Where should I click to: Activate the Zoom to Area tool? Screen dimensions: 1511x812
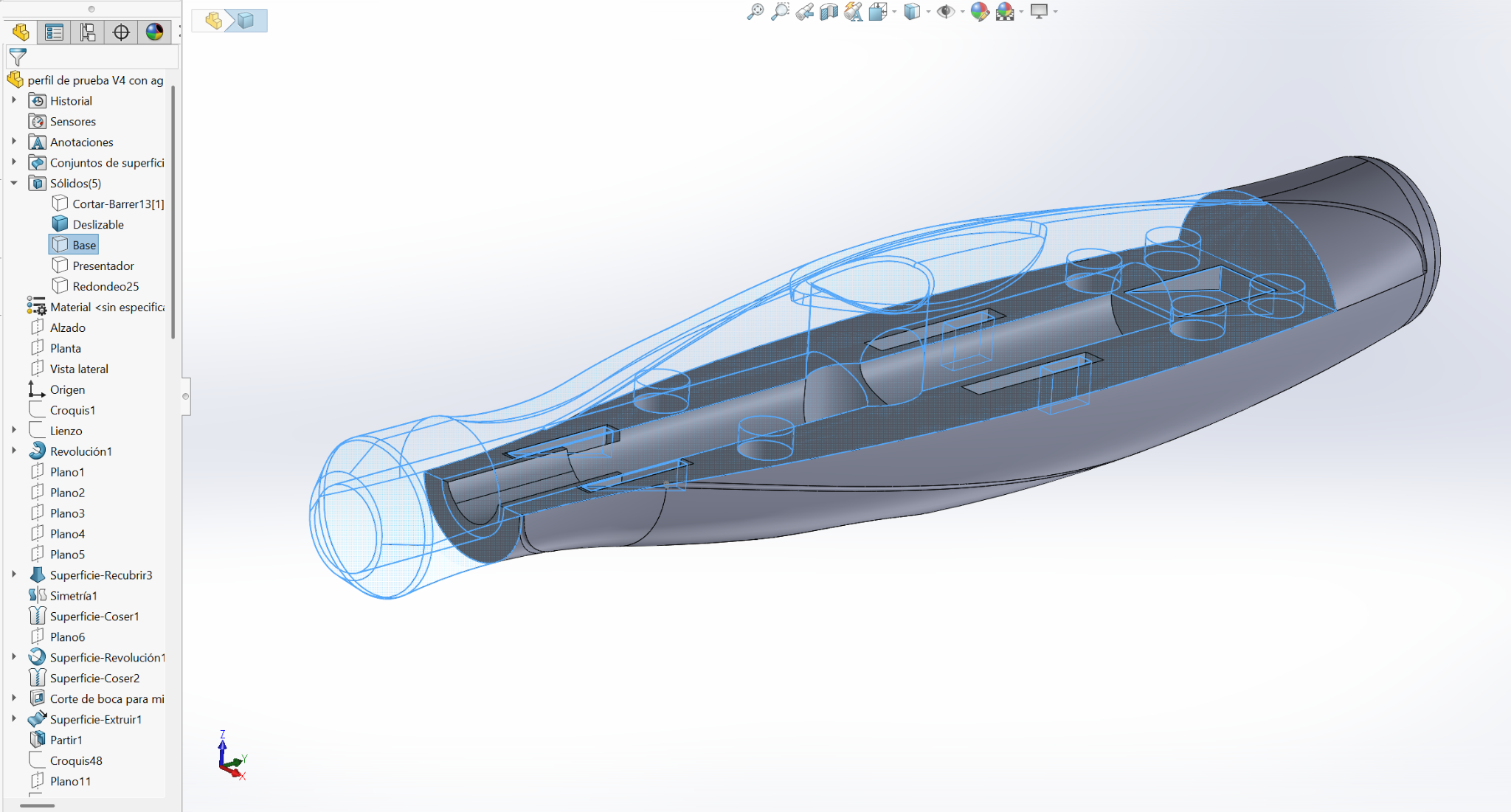[x=780, y=12]
